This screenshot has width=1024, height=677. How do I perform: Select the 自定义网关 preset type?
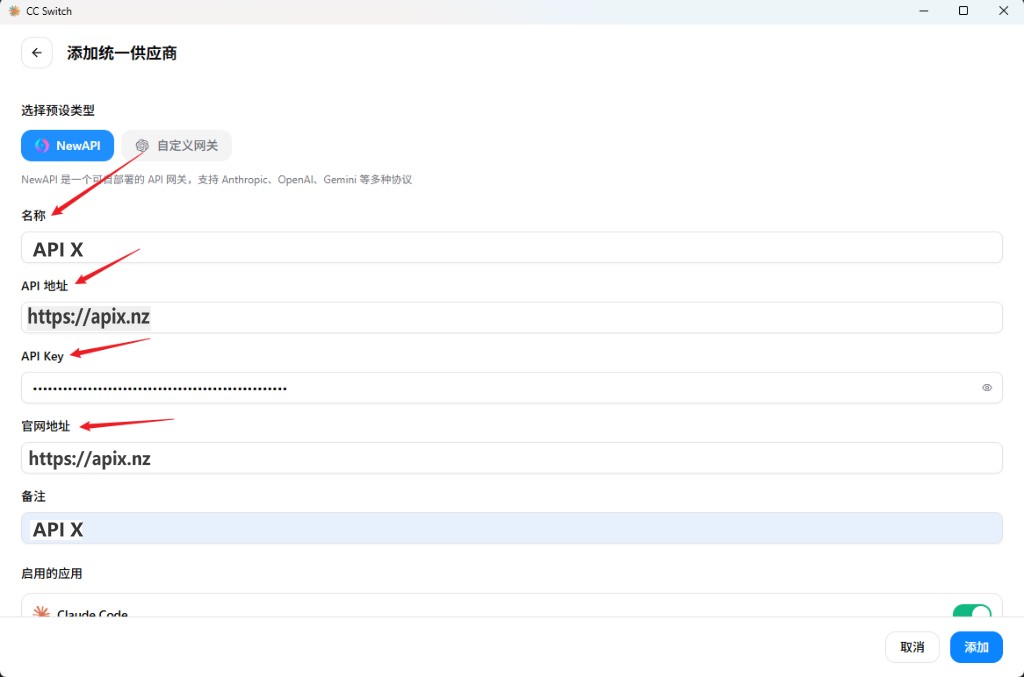[x=176, y=146]
